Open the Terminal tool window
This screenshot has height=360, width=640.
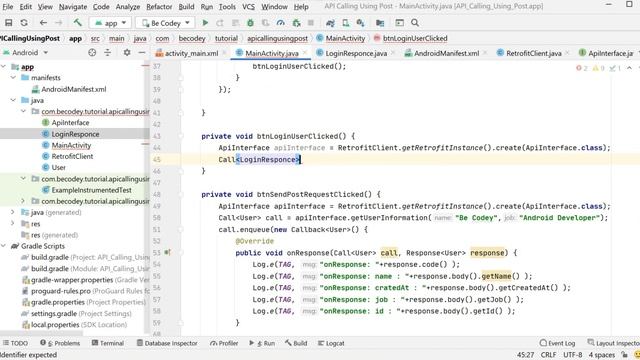point(108,343)
